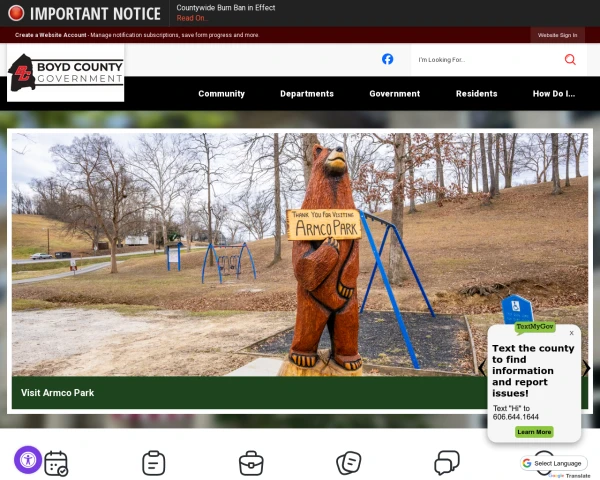This screenshot has width=600, height=480.
Task: Open the clipboard quick link icon
Action: coord(154,463)
